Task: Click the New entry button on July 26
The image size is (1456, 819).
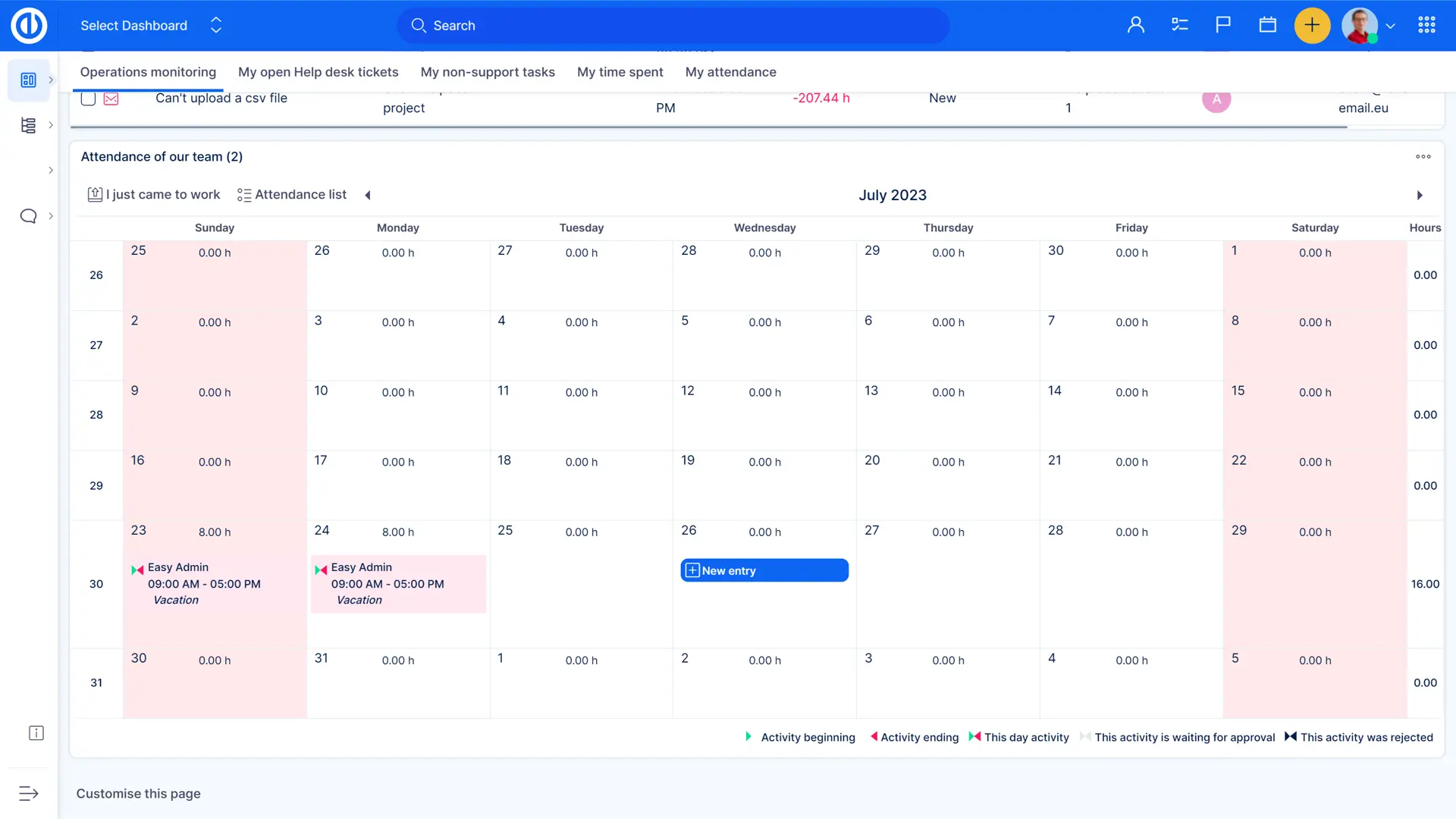Action: [764, 570]
